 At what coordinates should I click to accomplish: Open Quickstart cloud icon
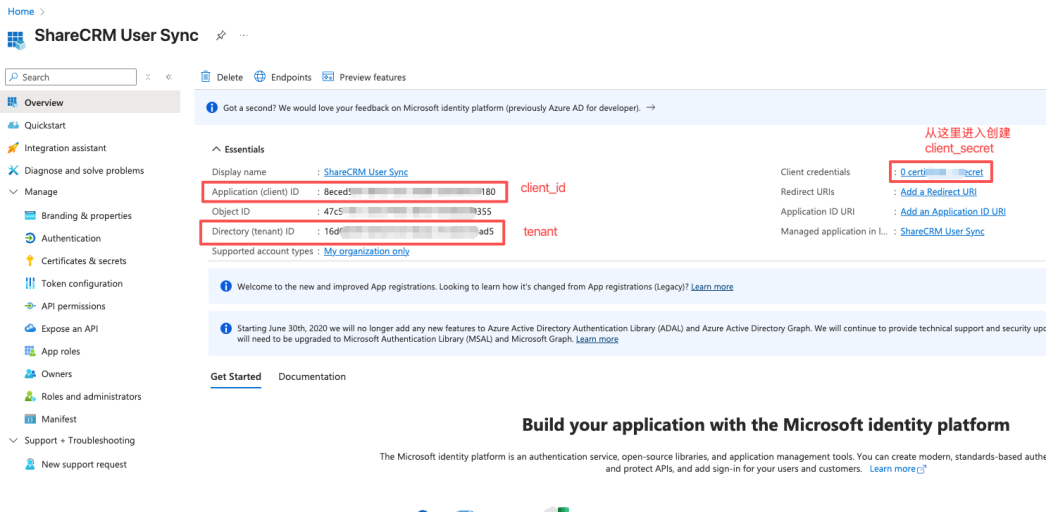point(13,125)
